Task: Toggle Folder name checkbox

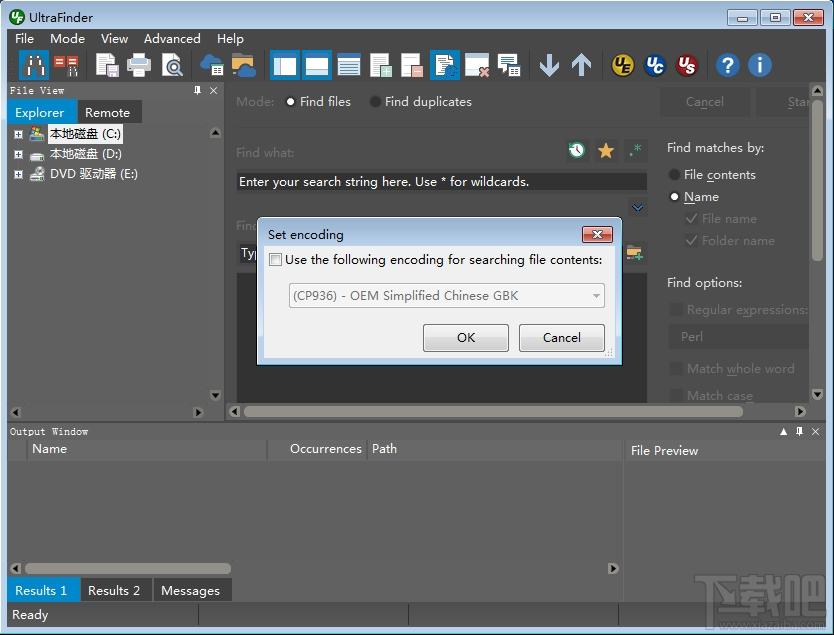Action: pyautogui.click(x=691, y=241)
